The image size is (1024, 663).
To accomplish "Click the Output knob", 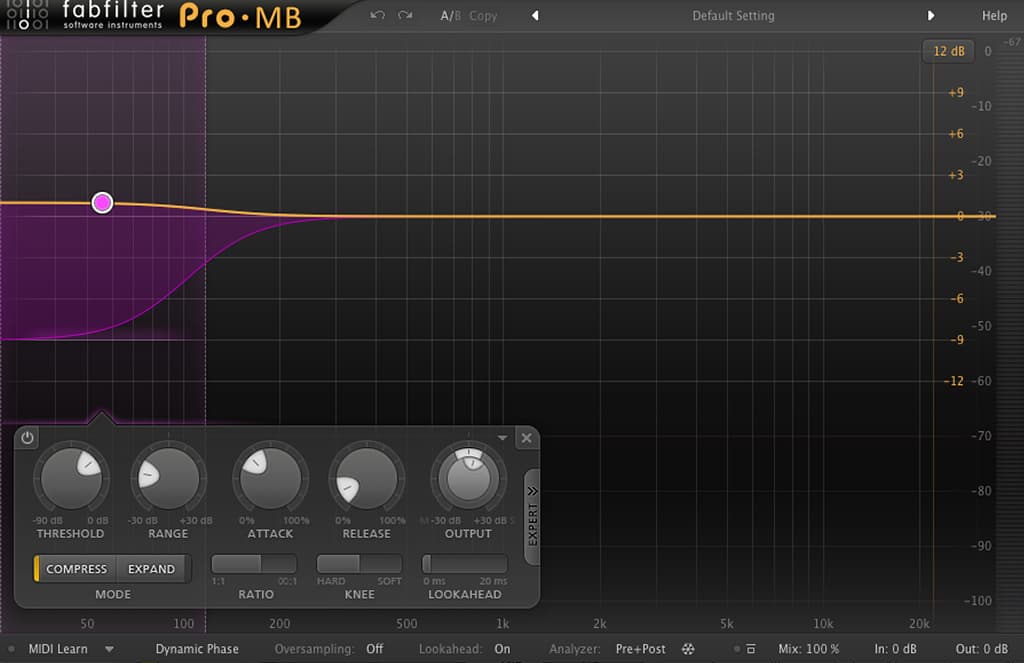I will tap(468, 478).
